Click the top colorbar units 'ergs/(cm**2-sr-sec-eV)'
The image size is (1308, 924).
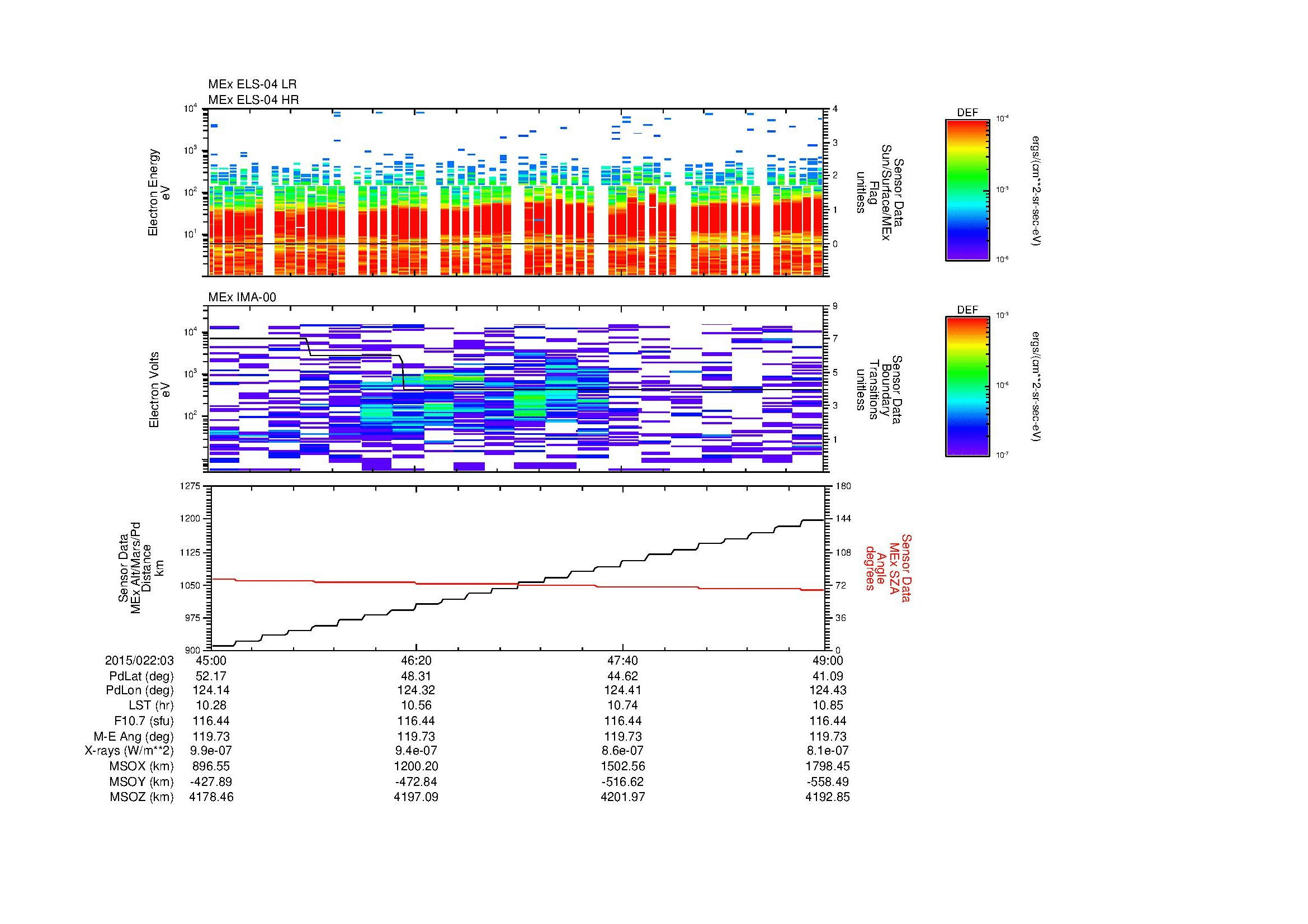coord(1036,190)
